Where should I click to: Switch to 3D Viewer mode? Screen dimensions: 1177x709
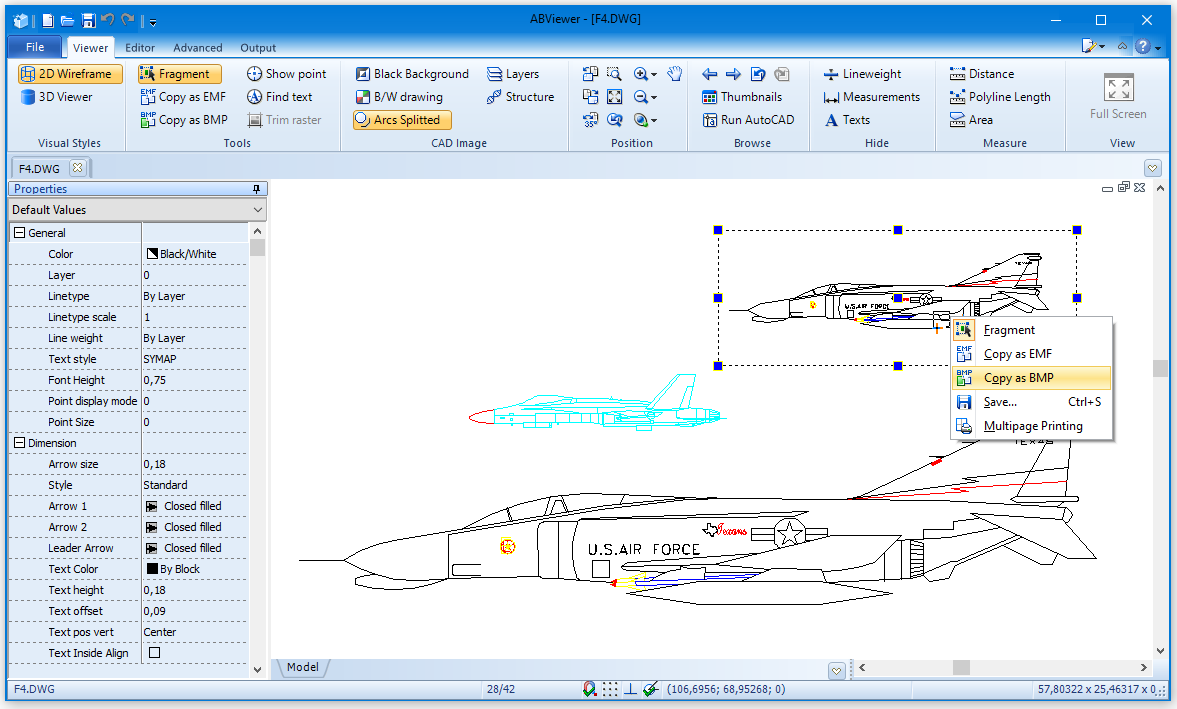click(56, 97)
